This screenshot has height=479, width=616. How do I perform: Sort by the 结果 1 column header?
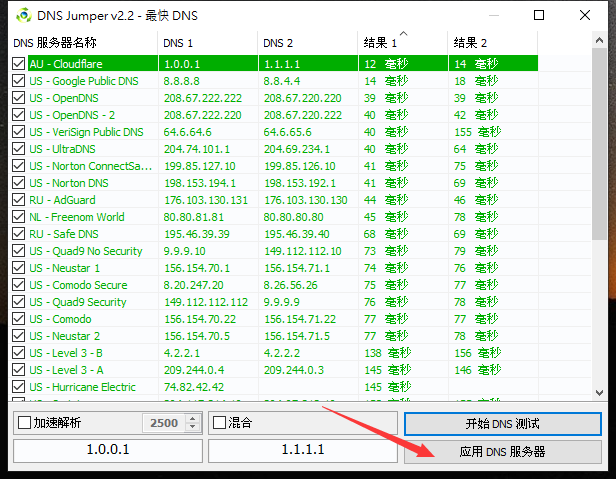click(403, 43)
